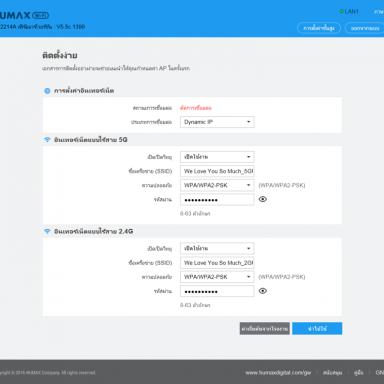Click the 2.4G password input field
384x384 pixels.
click(x=217, y=291)
